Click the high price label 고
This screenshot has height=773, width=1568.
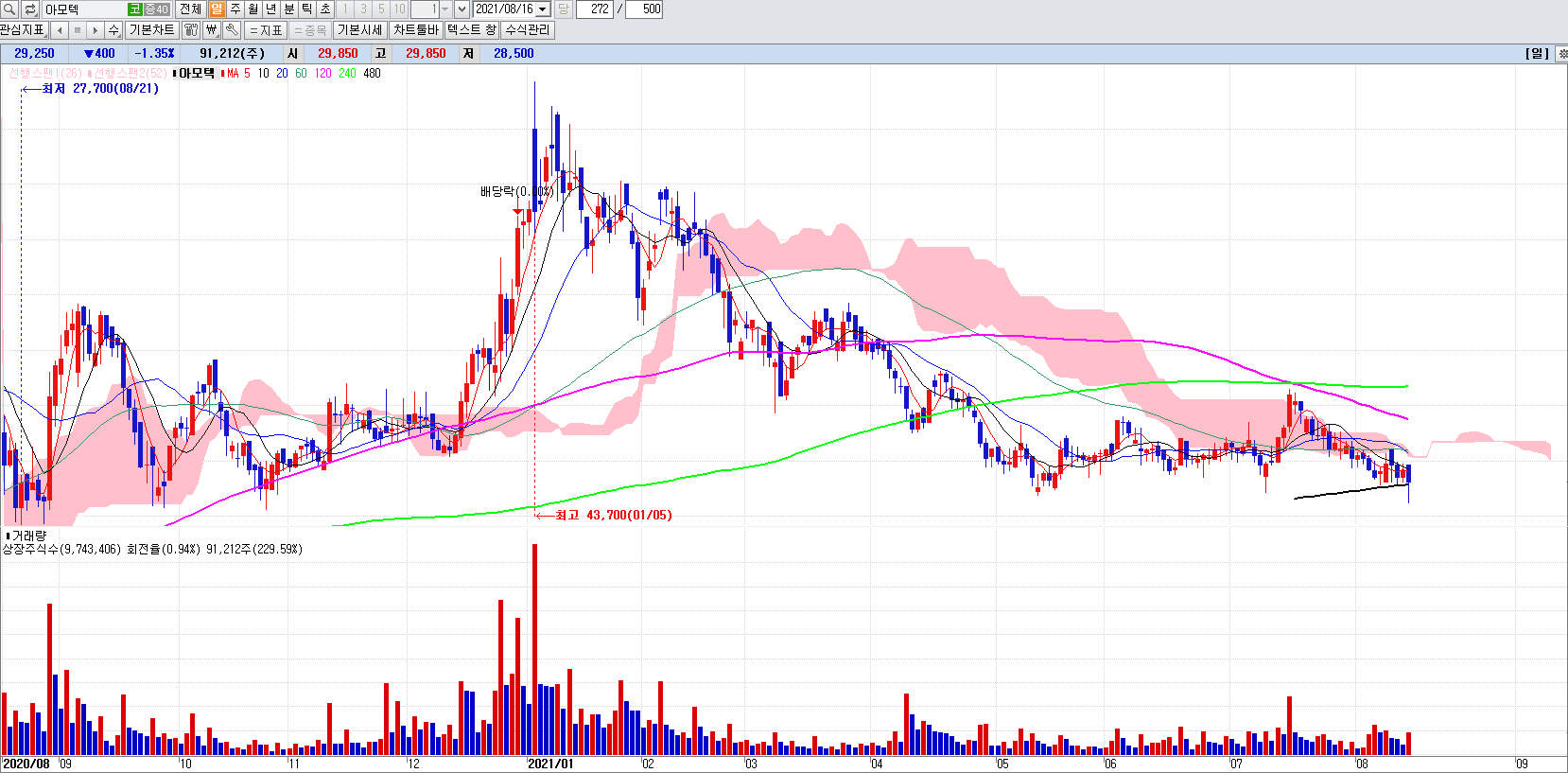click(x=380, y=54)
